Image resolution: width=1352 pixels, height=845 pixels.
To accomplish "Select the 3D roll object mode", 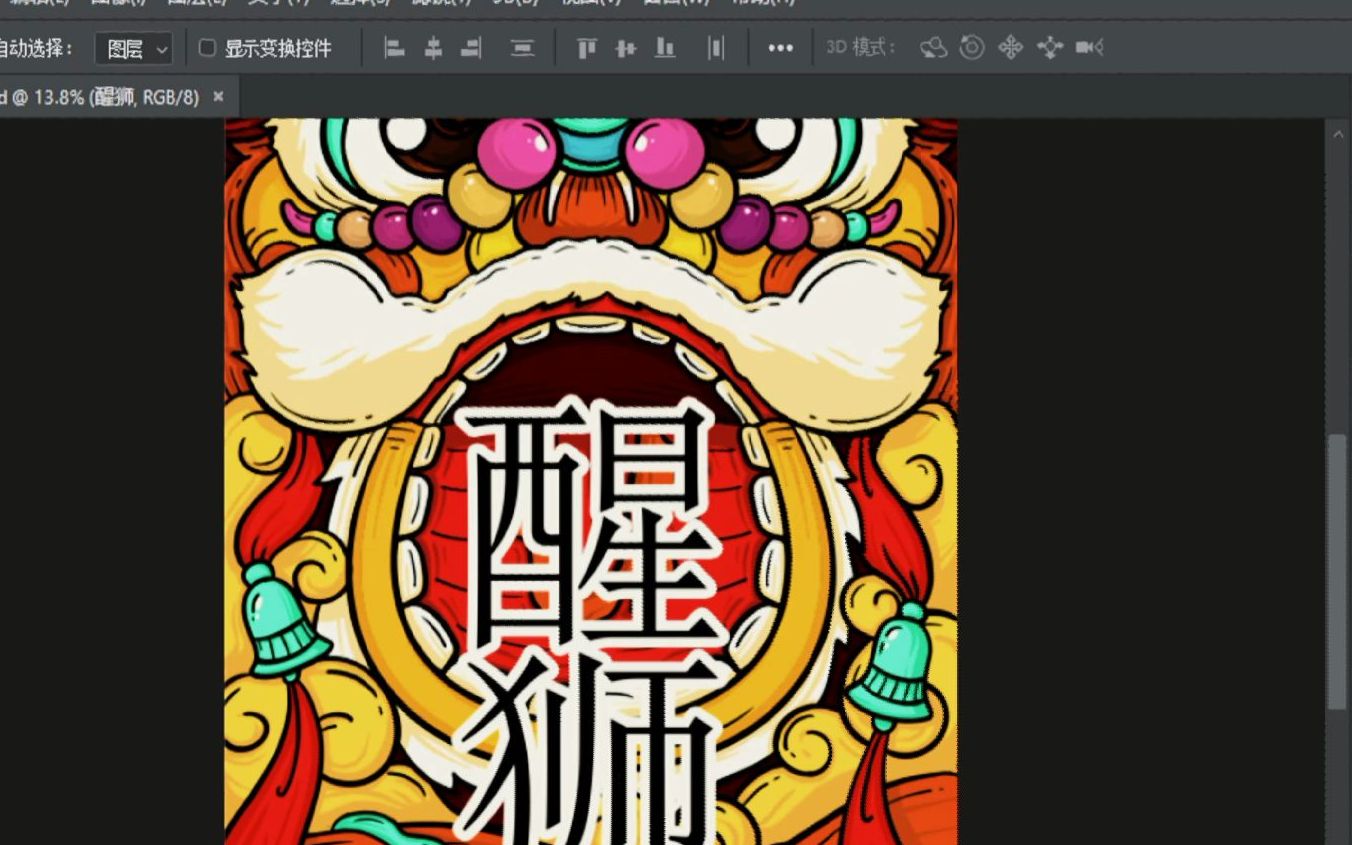I will coord(972,48).
